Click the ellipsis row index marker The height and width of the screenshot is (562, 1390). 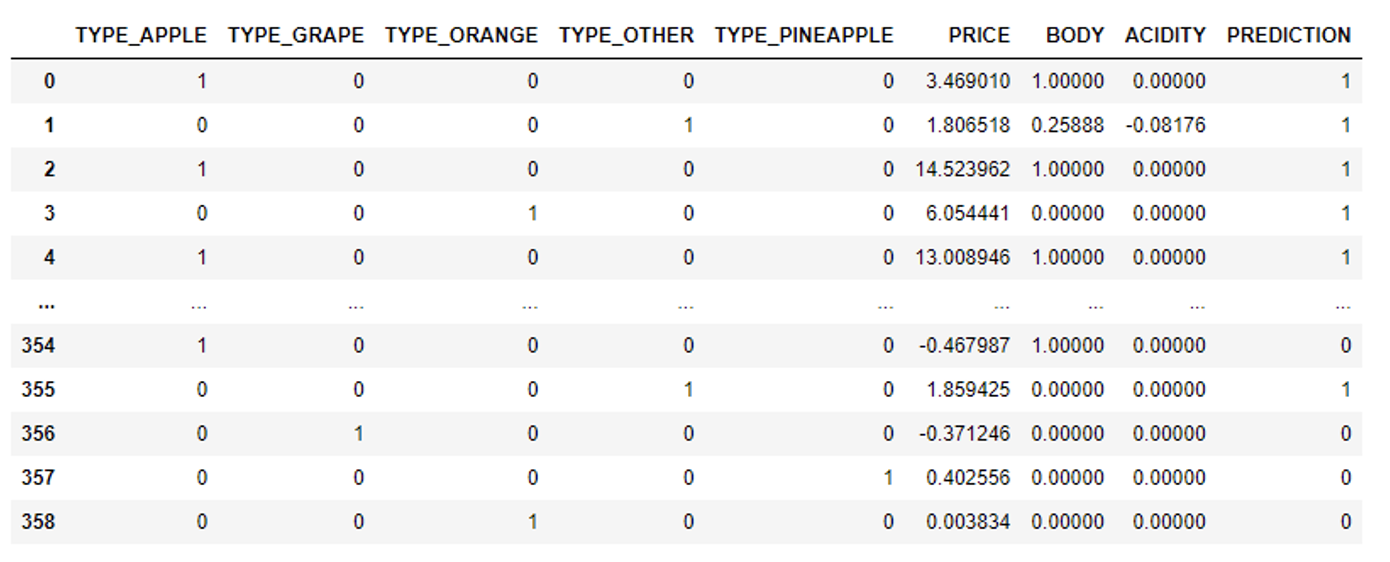(47, 303)
